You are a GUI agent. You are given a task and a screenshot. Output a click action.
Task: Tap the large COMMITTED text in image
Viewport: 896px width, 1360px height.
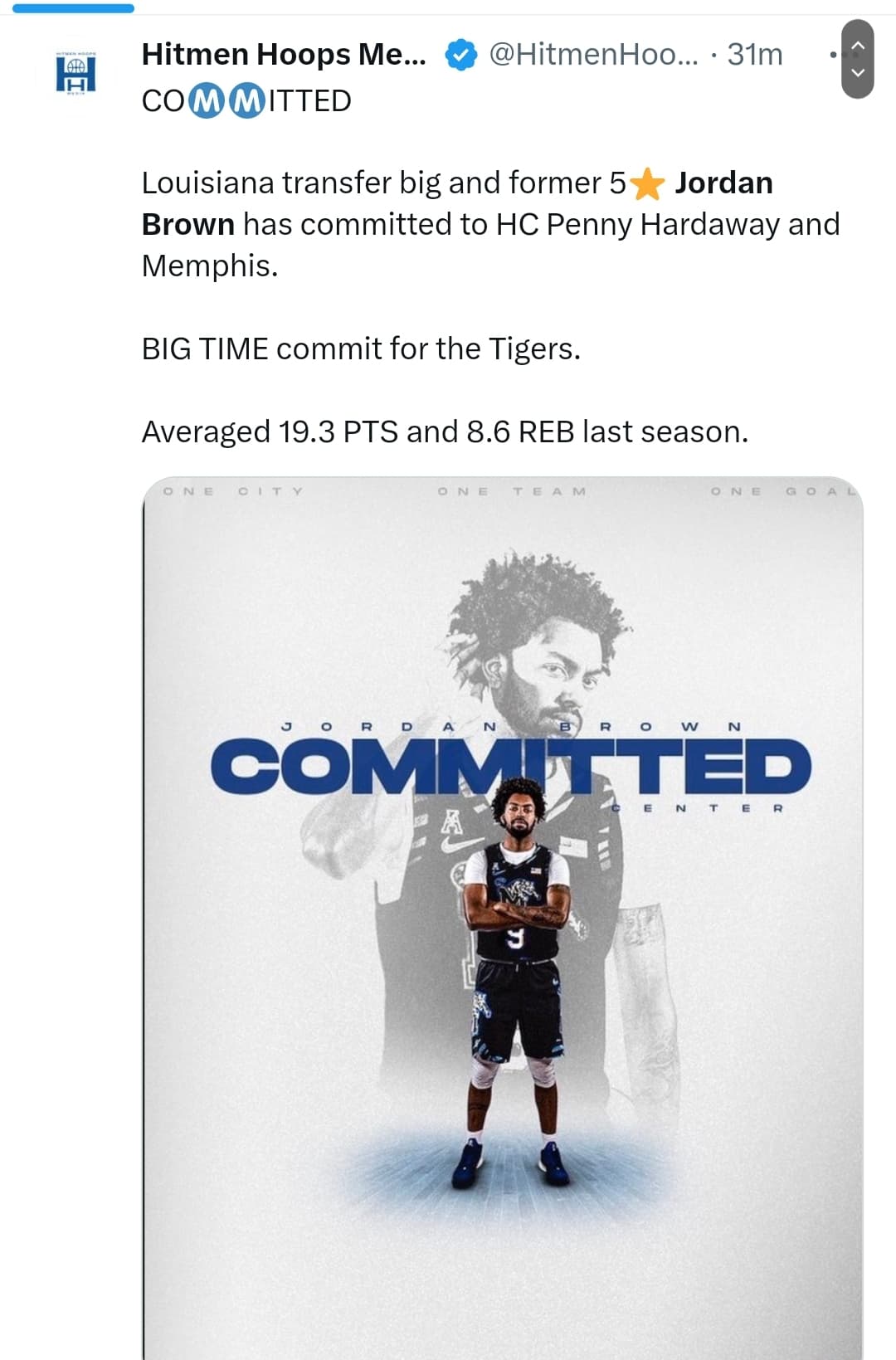511,765
